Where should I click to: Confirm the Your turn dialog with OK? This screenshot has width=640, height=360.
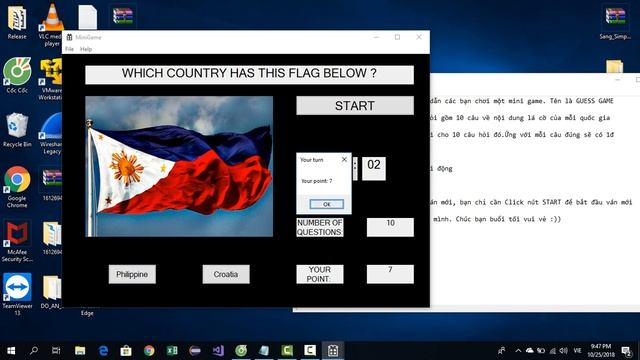tap(327, 204)
